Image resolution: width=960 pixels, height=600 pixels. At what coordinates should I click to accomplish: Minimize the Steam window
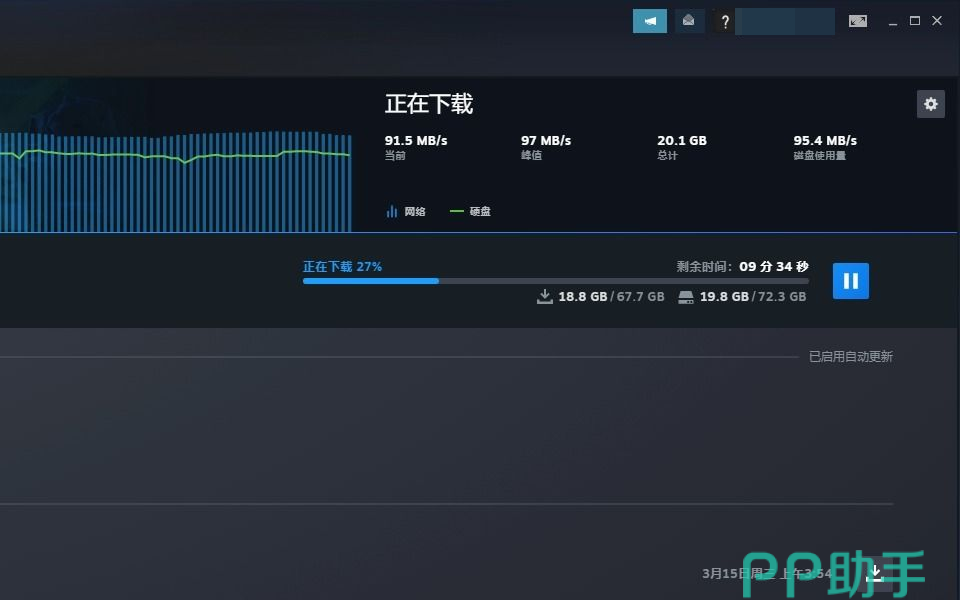point(891,21)
